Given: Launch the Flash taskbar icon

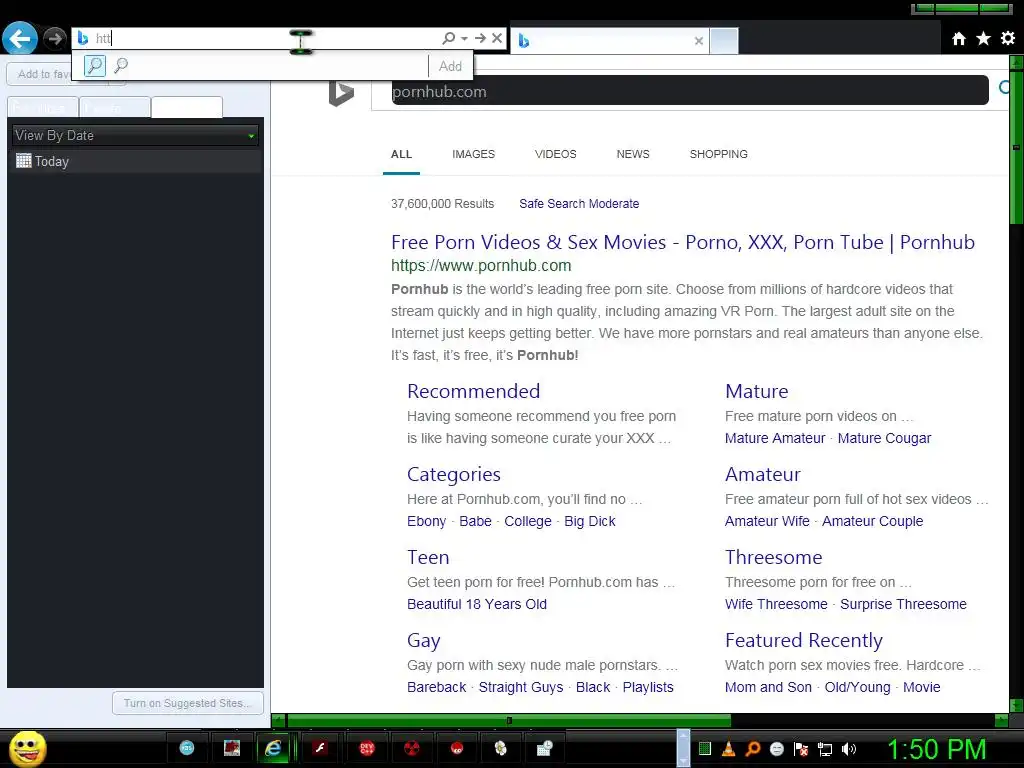Looking at the screenshot, I should (319, 748).
